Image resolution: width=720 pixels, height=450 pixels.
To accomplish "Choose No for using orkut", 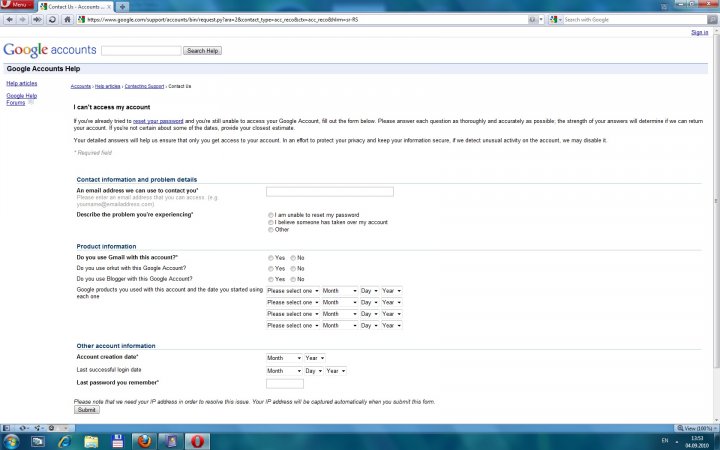I will (x=292, y=269).
